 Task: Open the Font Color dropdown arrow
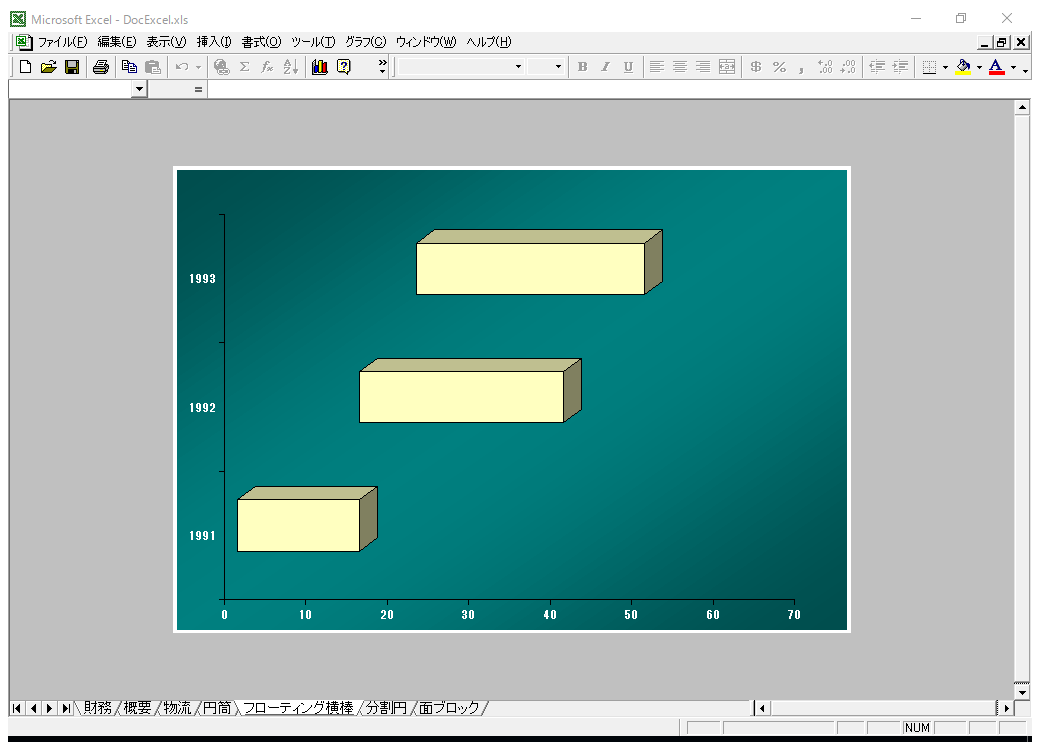point(1013,68)
